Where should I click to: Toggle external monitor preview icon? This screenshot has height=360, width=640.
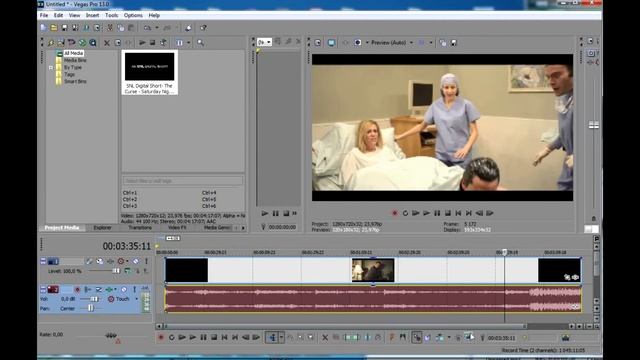[331, 42]
